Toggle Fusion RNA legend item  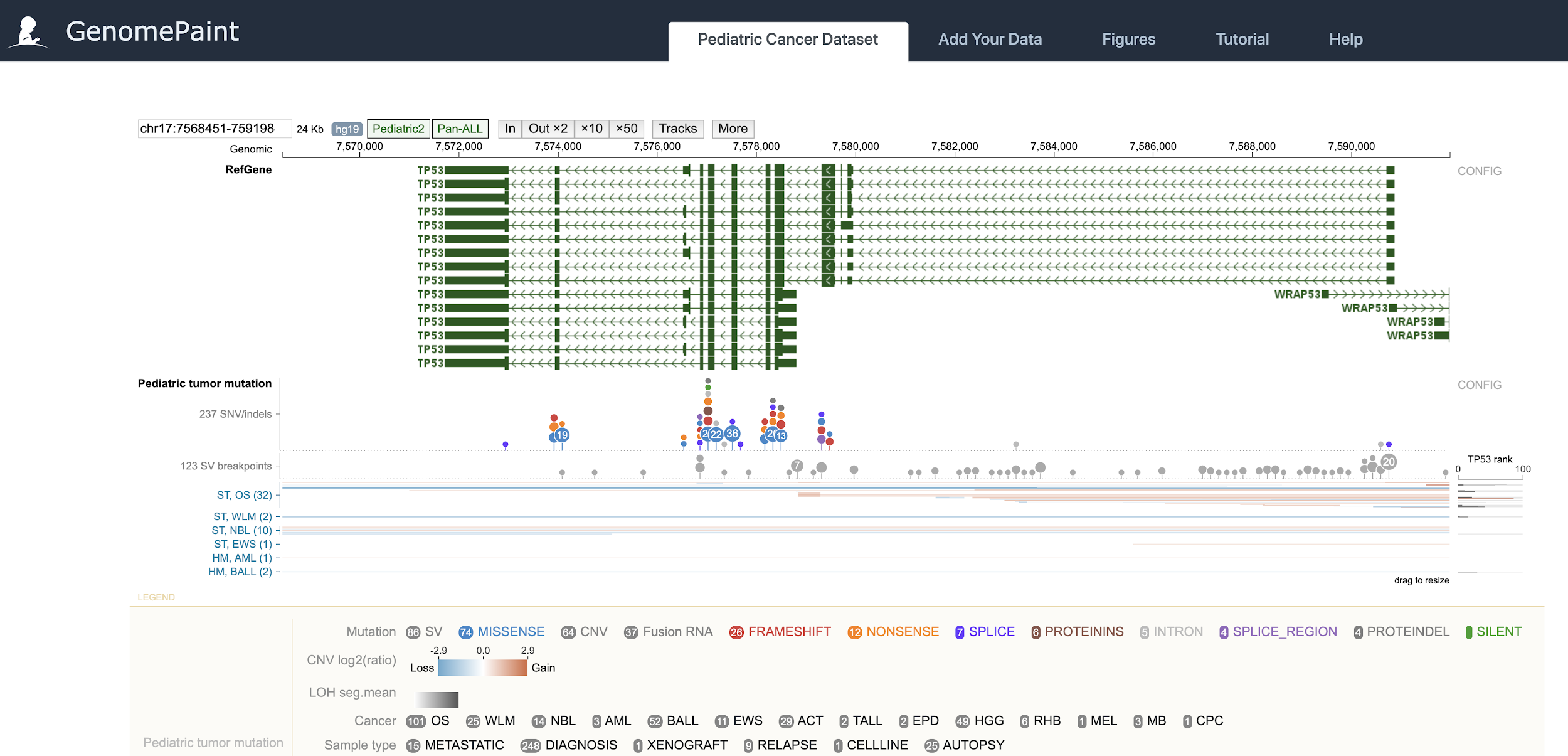click(668, 632)
